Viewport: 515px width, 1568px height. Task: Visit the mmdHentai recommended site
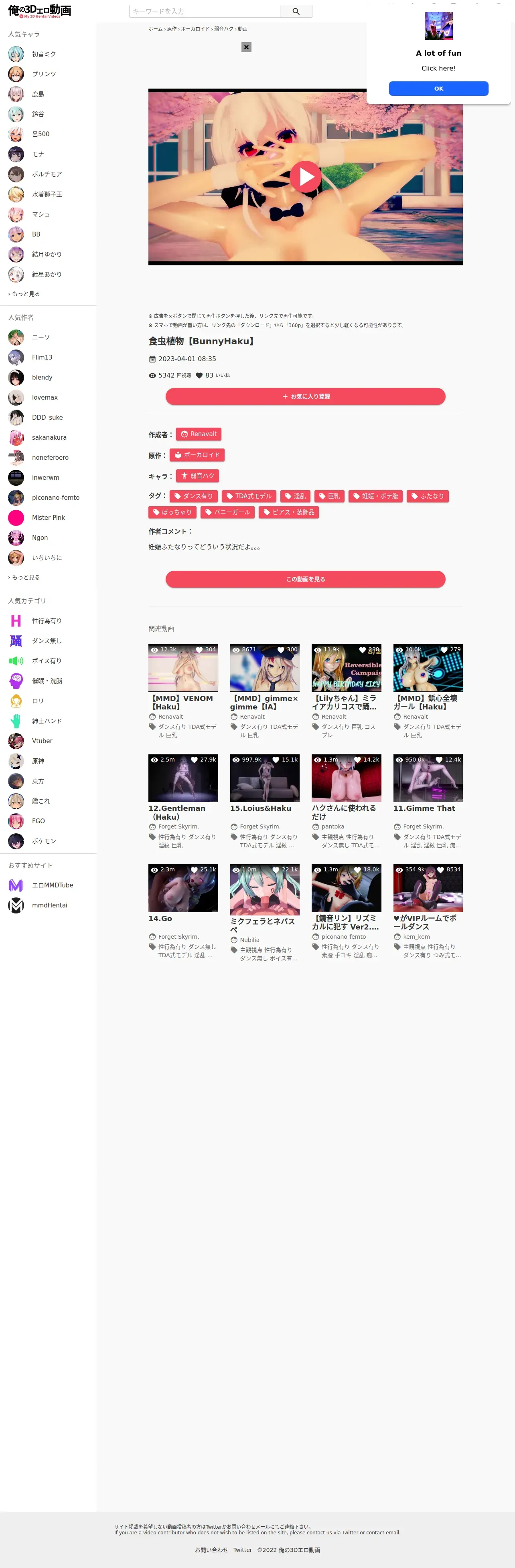(49, 905)
